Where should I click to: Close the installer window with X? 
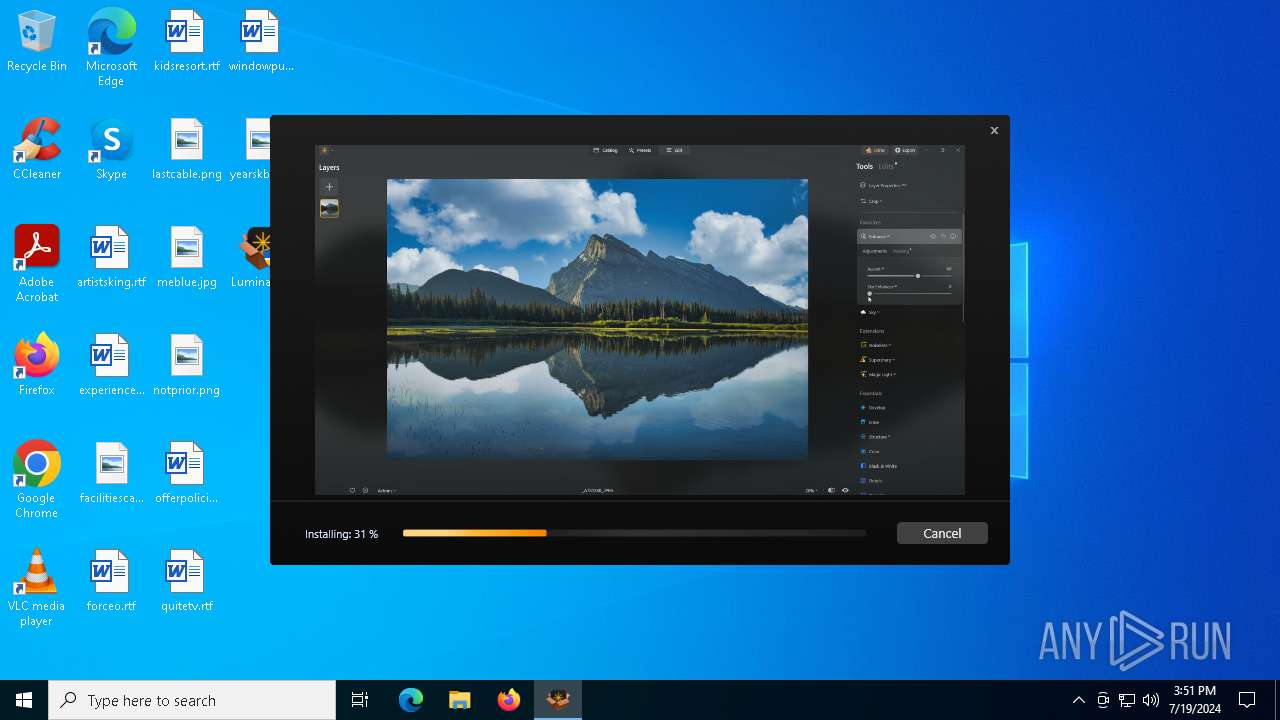[x=994, y=130]
